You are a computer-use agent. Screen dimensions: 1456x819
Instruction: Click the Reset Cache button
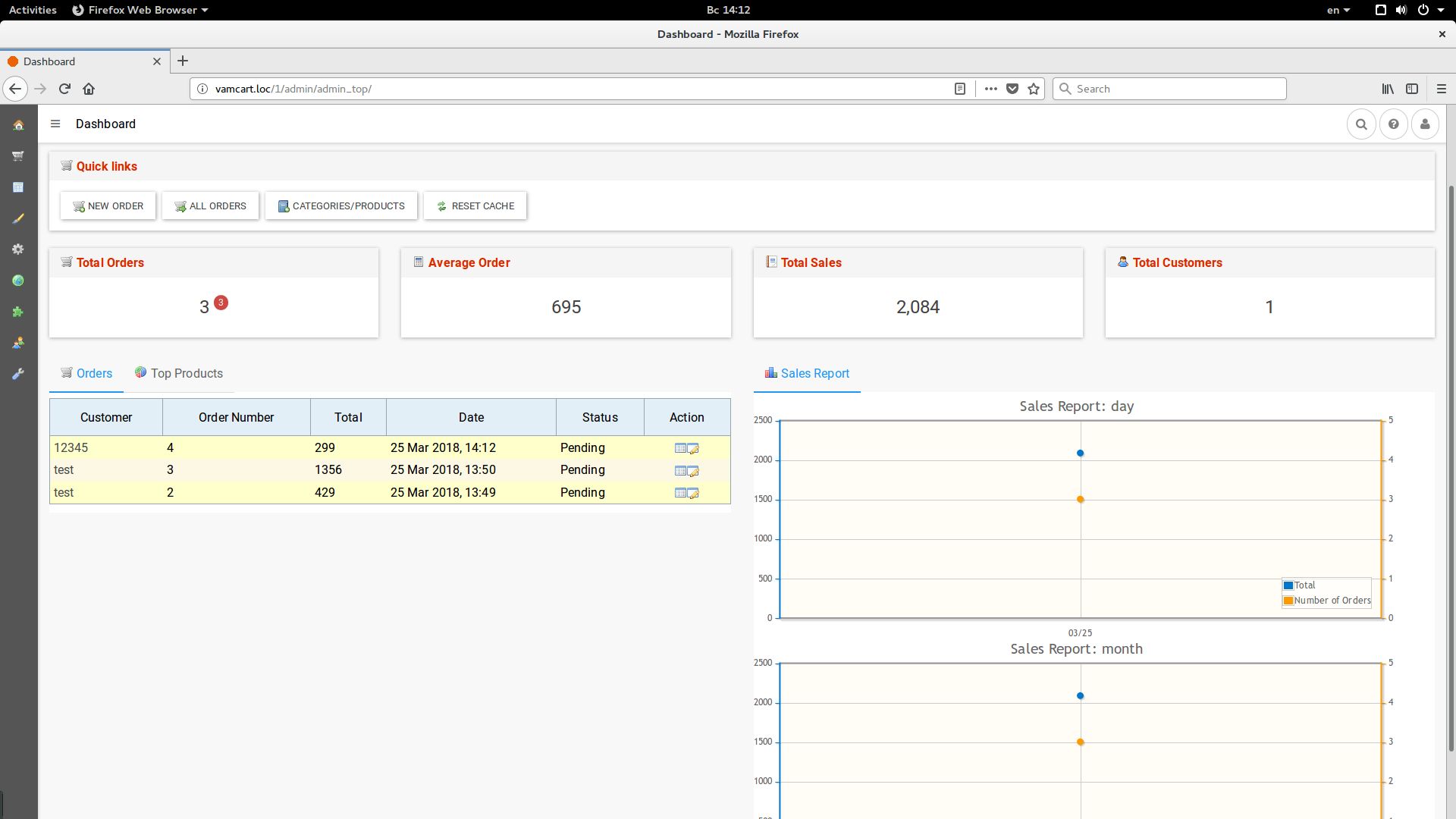[475, 206]
